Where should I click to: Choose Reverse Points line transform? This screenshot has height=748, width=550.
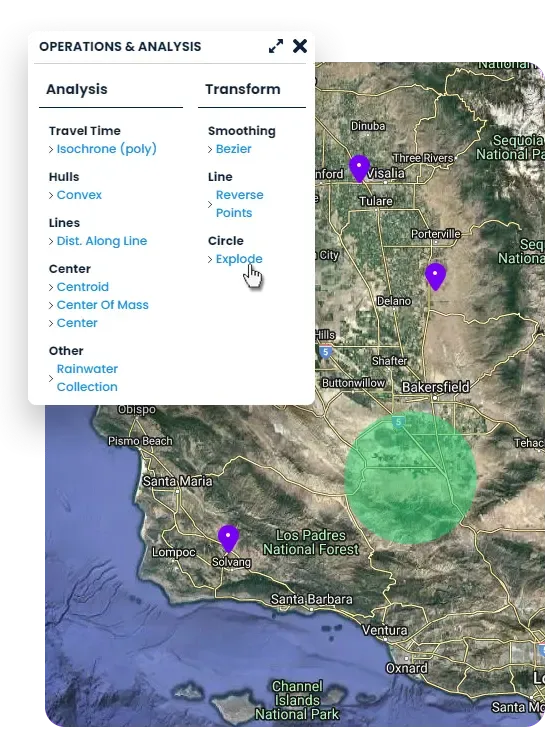pos(239,204)
